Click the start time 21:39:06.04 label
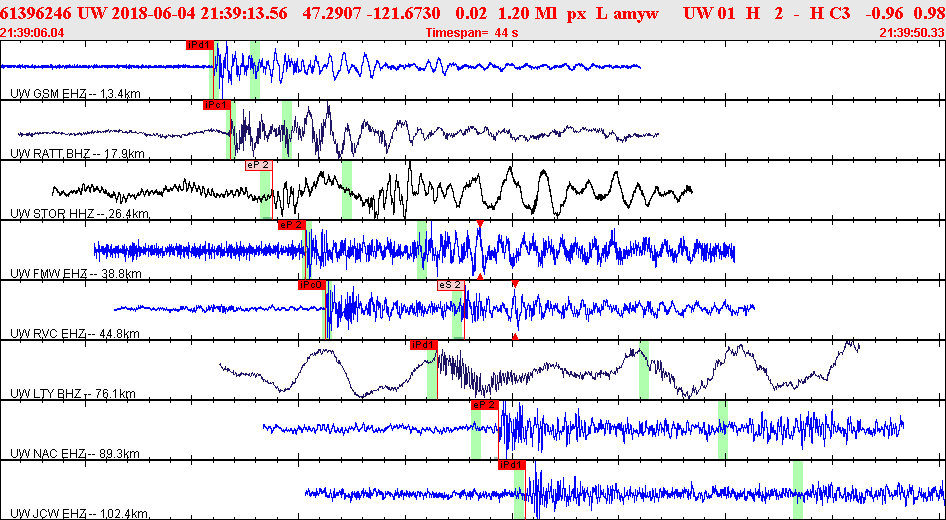946x520 pixels. tap(31, 33)
